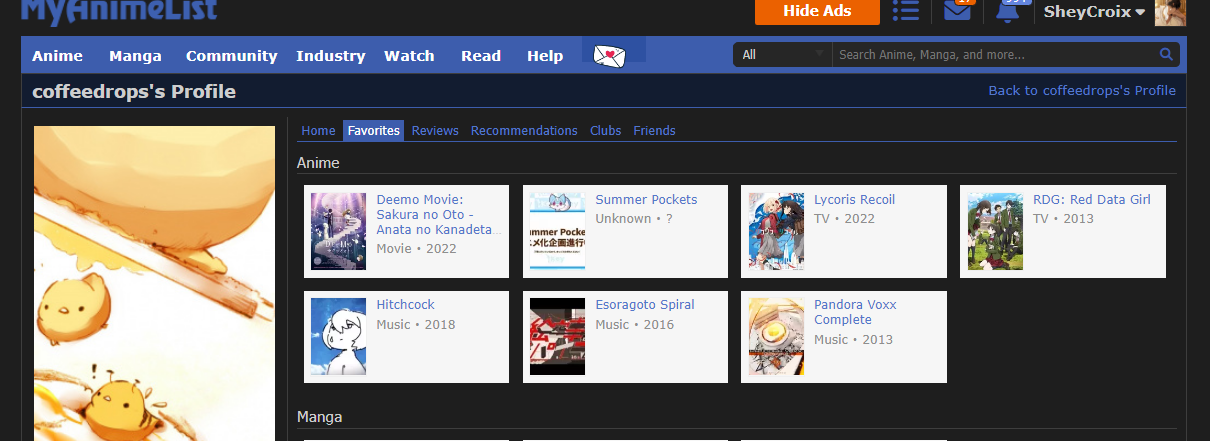Open the Manga menu
This screenshot has width=1210, height=441.
coord(135,56)
